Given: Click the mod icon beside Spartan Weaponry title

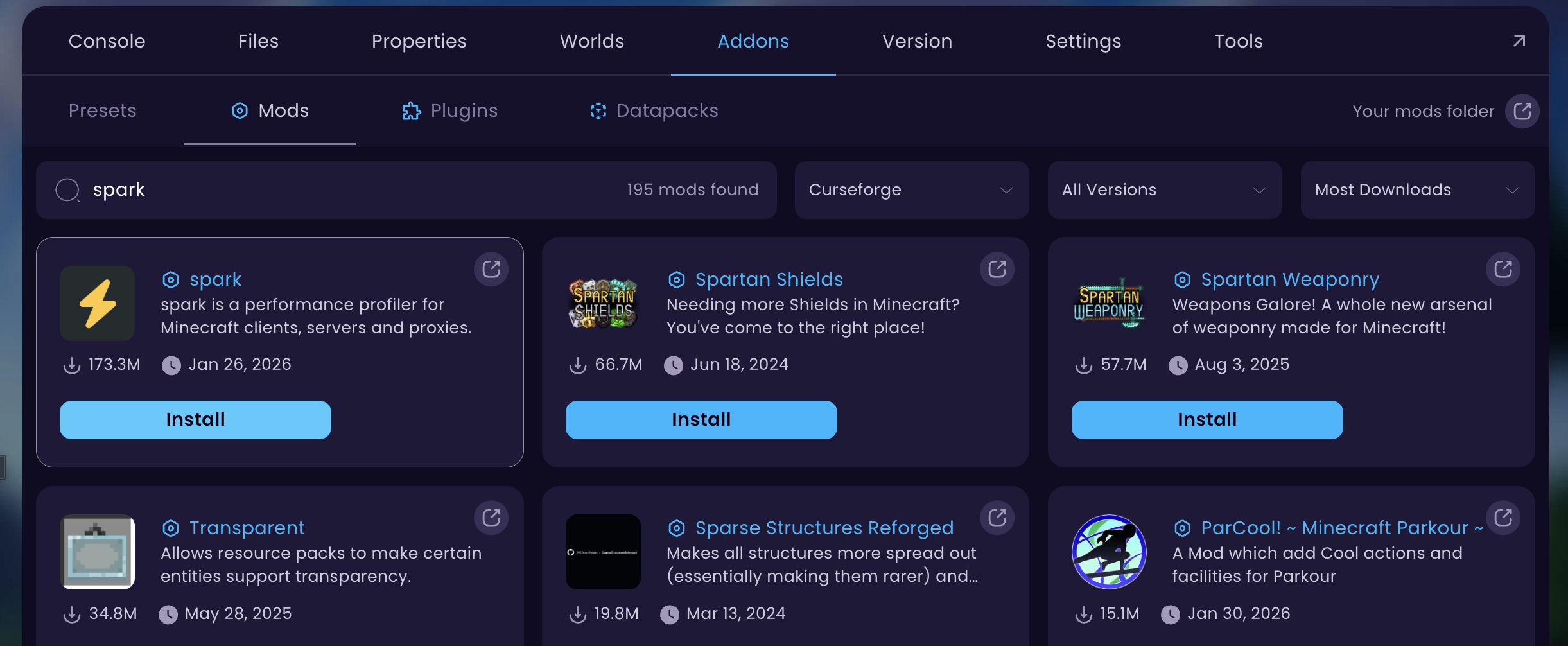Looking at the screenshot, I should coord(1183,279).
